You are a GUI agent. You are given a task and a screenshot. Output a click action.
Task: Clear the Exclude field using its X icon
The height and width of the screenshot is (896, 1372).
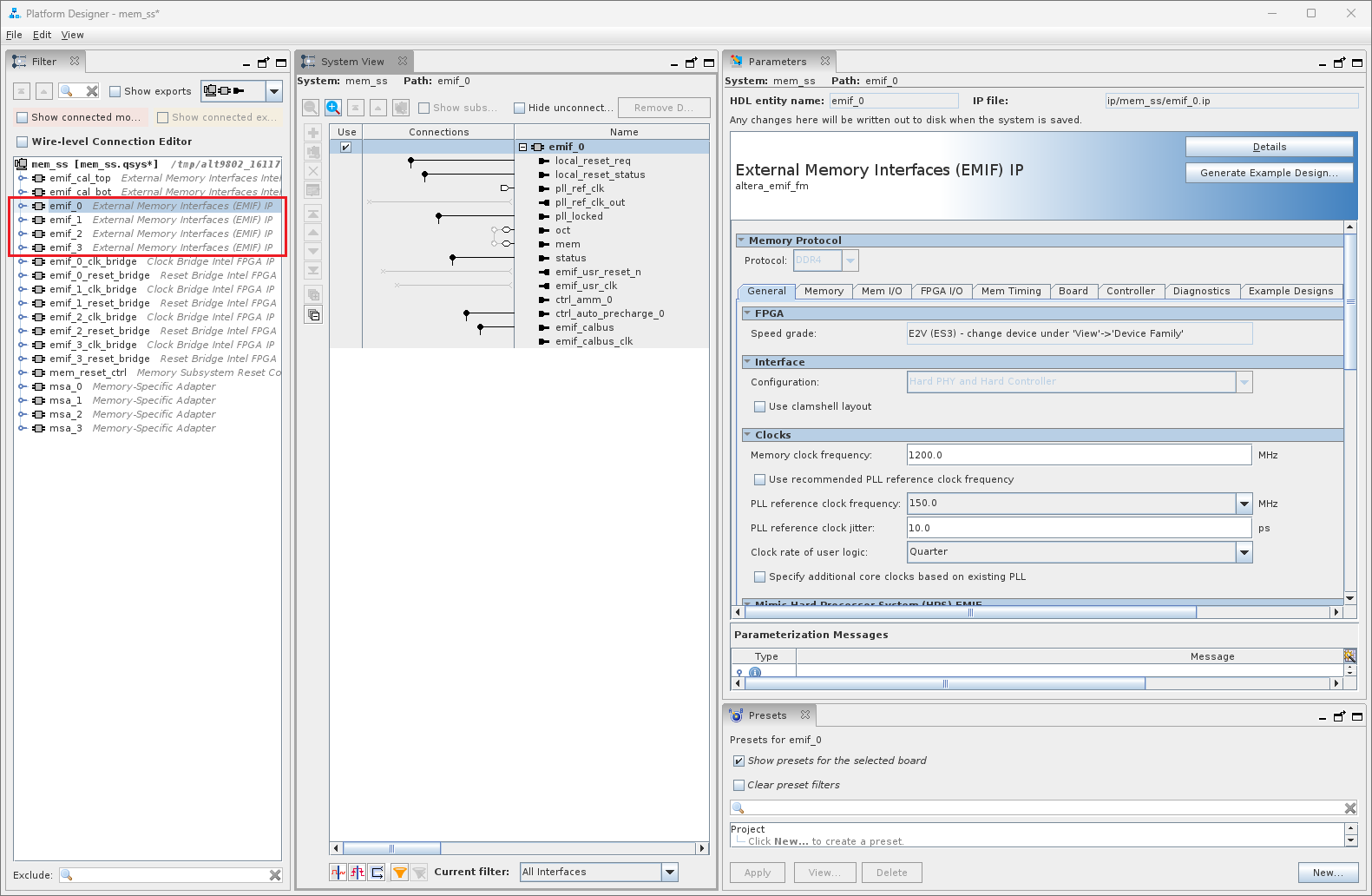pos(275,875)
